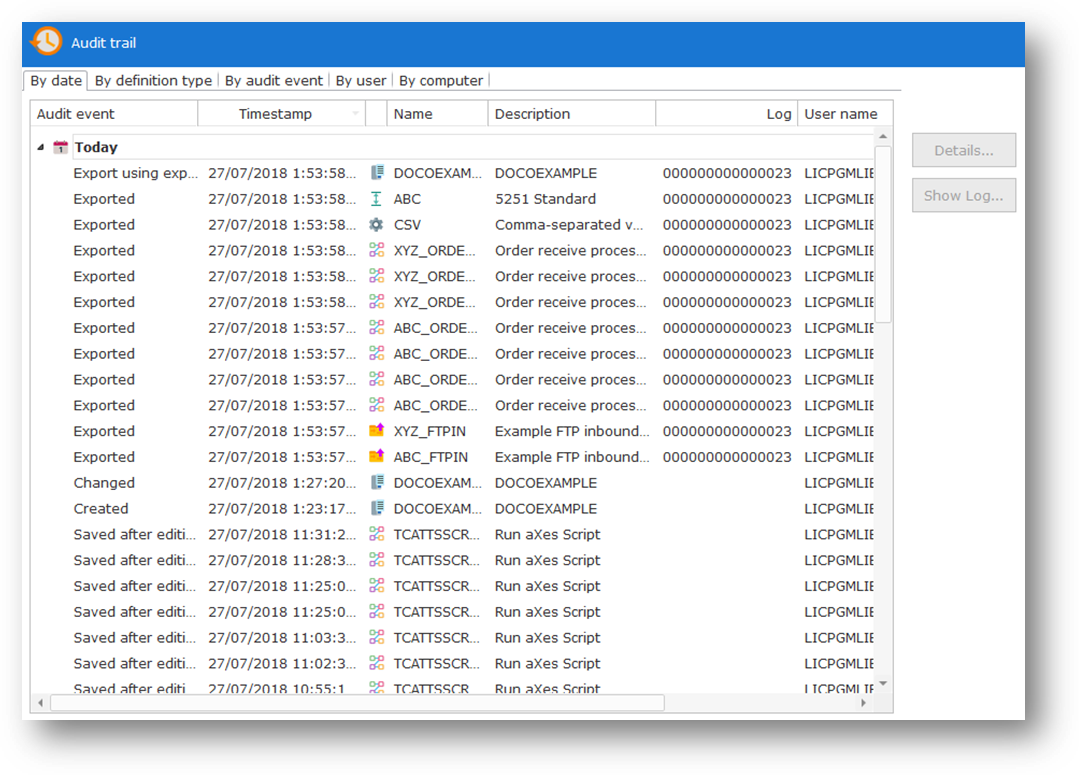The image size is (1079, 775).
Task: Click the Comma-separated v... description cell
Action: pos(569,224)
